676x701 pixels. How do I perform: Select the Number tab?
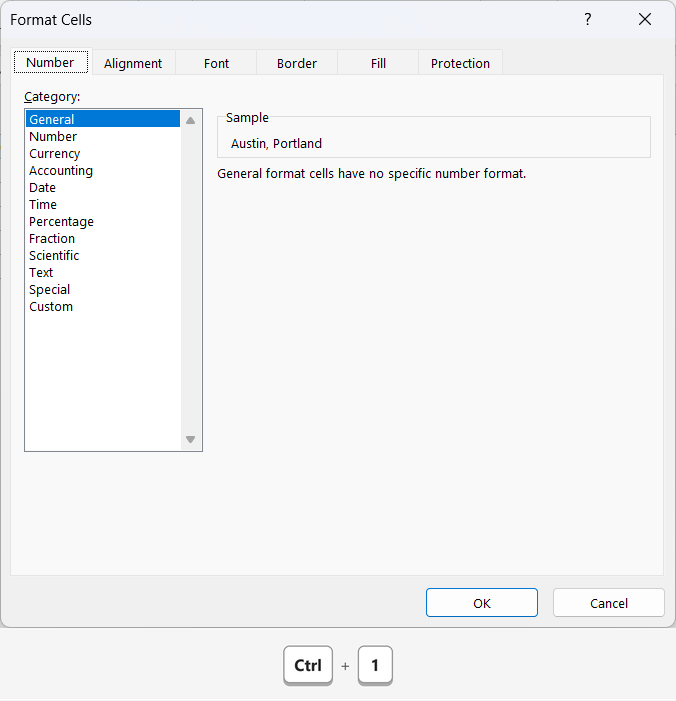point(51,62)
